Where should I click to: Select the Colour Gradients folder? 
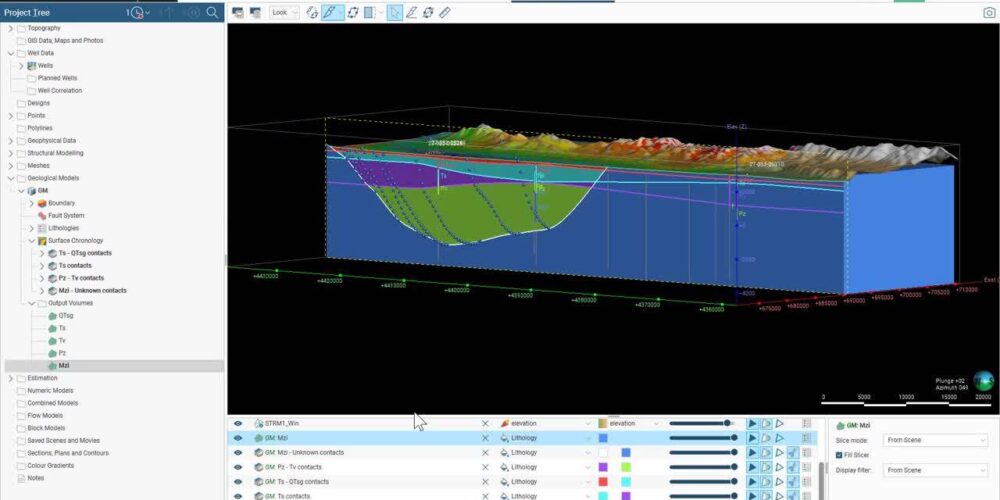[x=50, y=466]
